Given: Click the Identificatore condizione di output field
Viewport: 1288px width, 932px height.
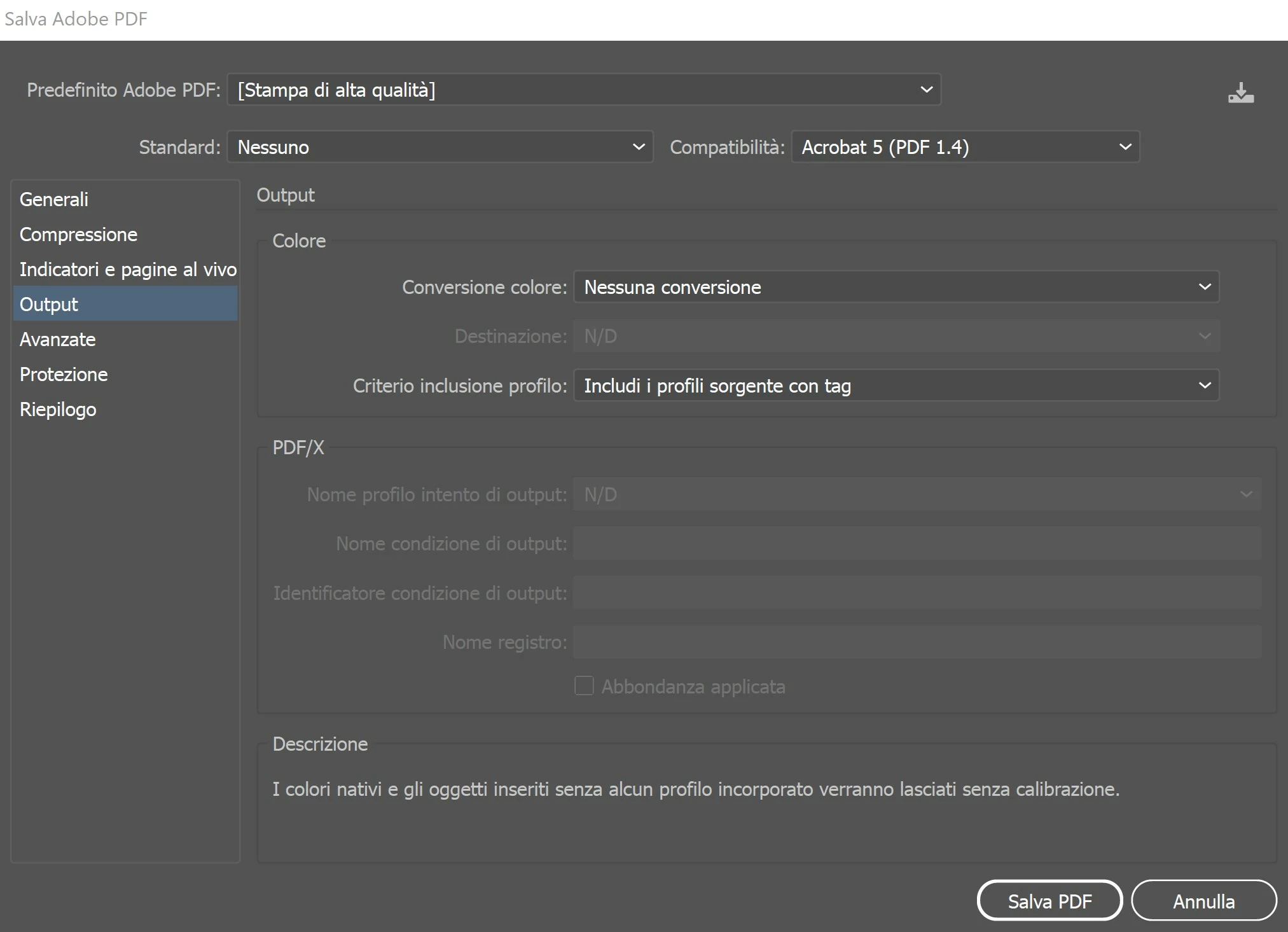Looking at the screenshot, I should (917, 593).
